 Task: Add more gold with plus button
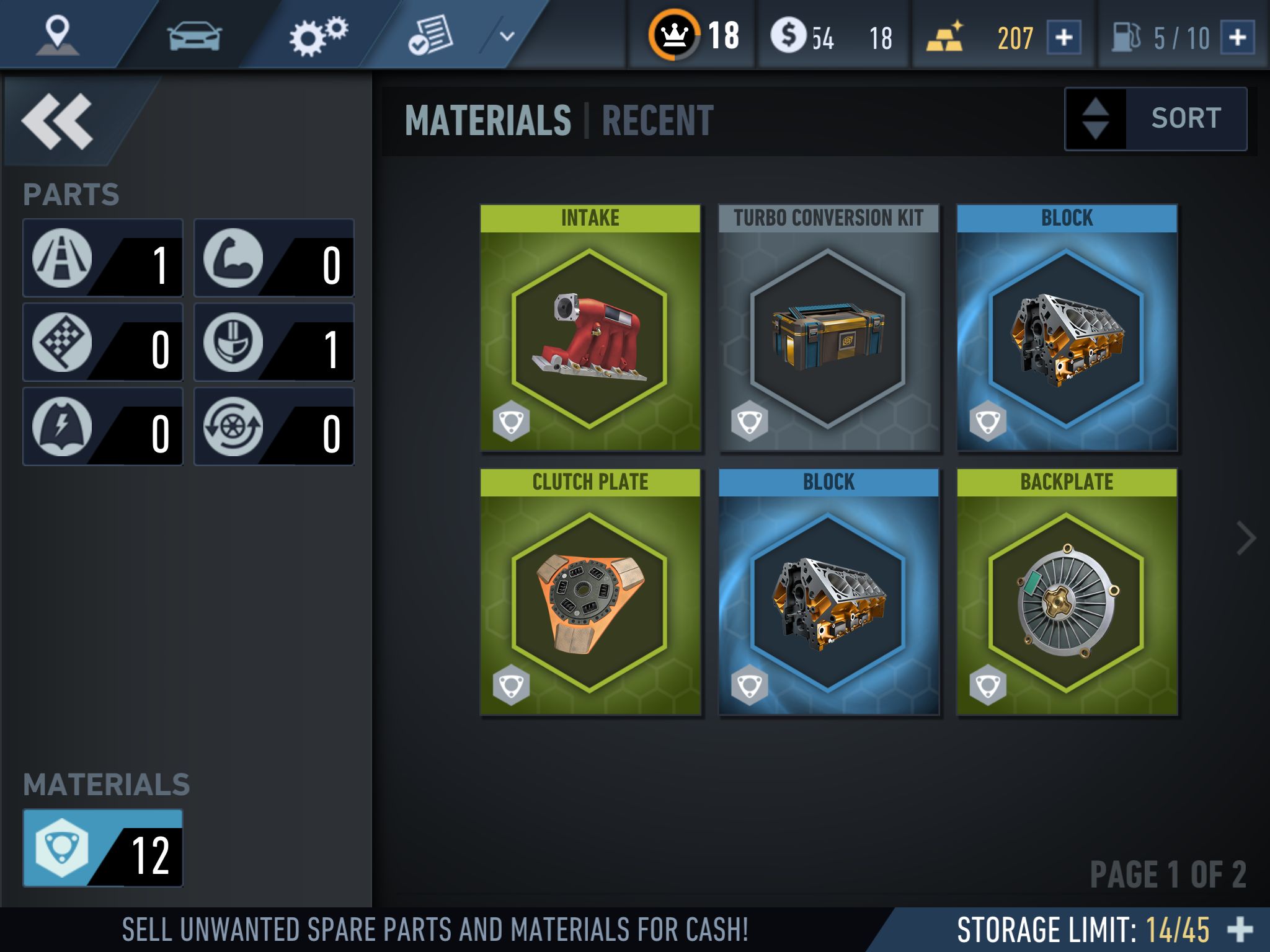tap(1064, 37)
